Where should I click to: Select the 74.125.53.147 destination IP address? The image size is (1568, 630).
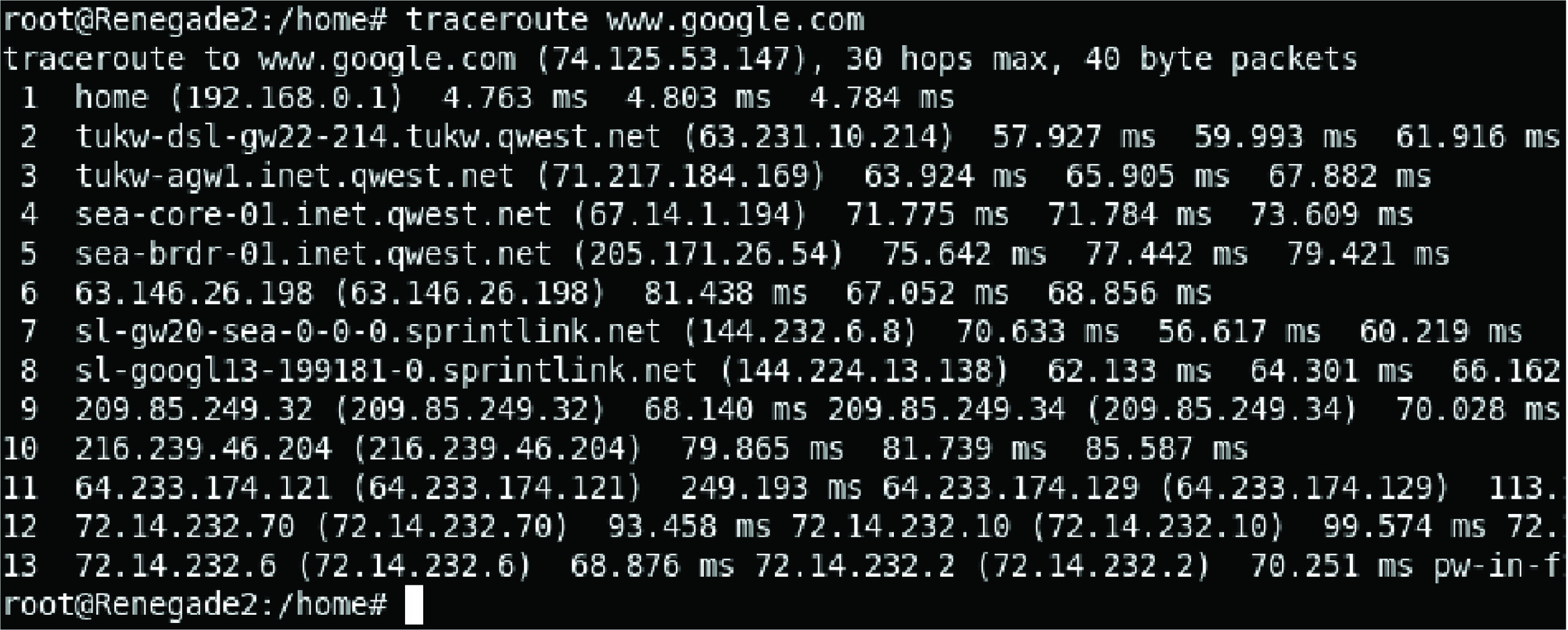[x=672, y=59]
